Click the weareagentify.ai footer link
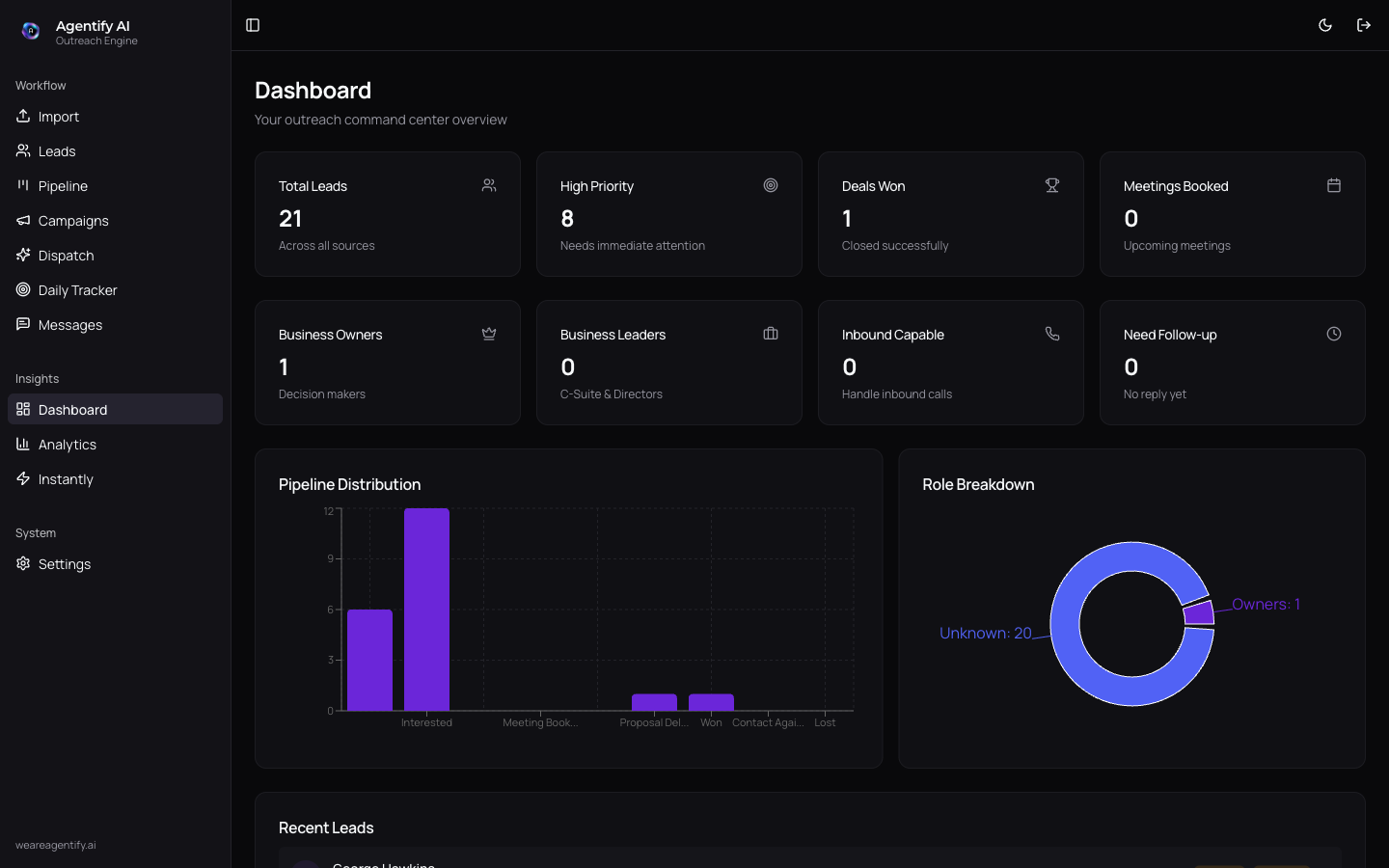1389x868 pixels. pyautogui.click(x=56, y=845)
